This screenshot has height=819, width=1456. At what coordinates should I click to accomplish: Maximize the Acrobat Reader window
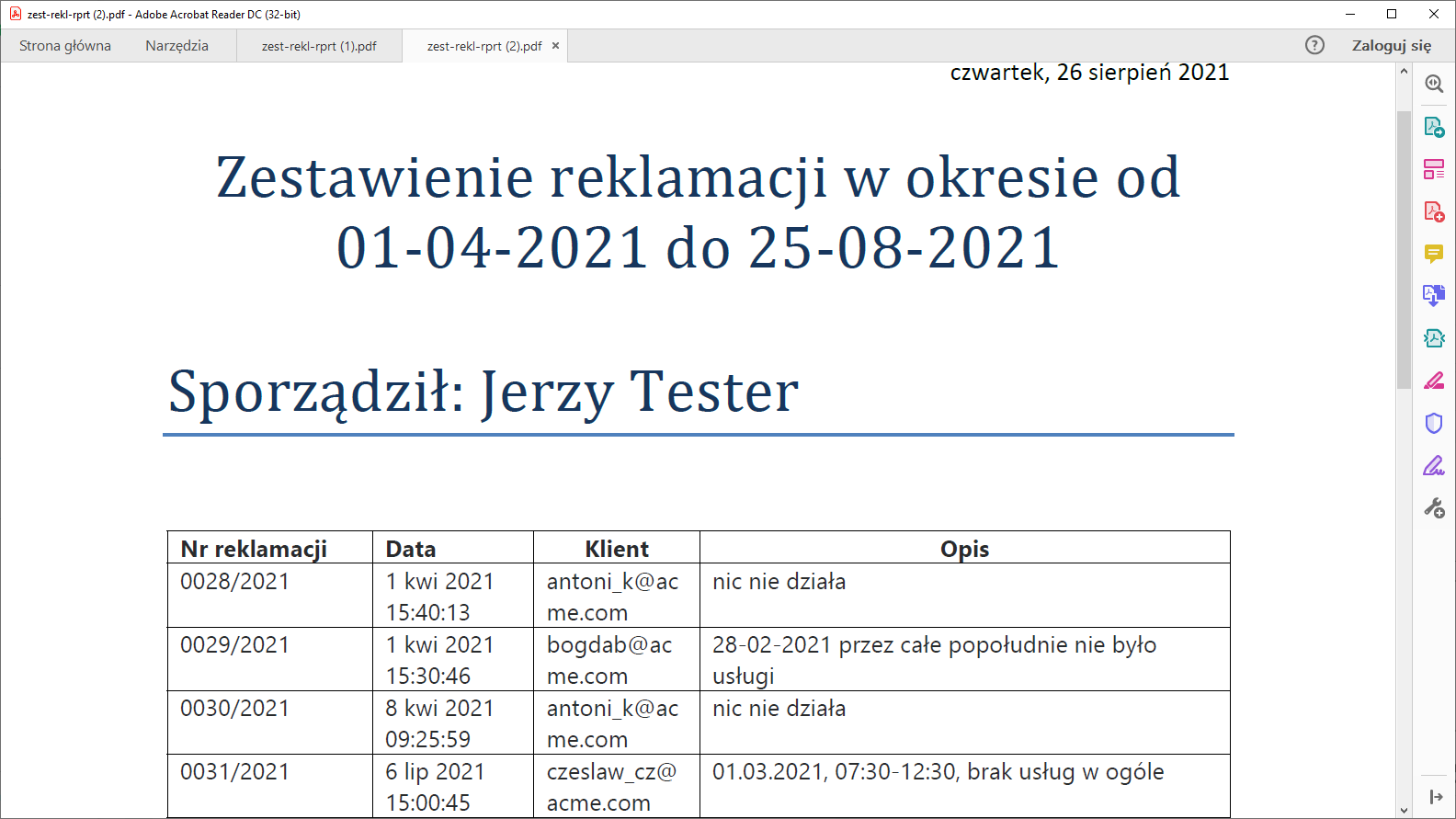click(x=1392, y=14)
